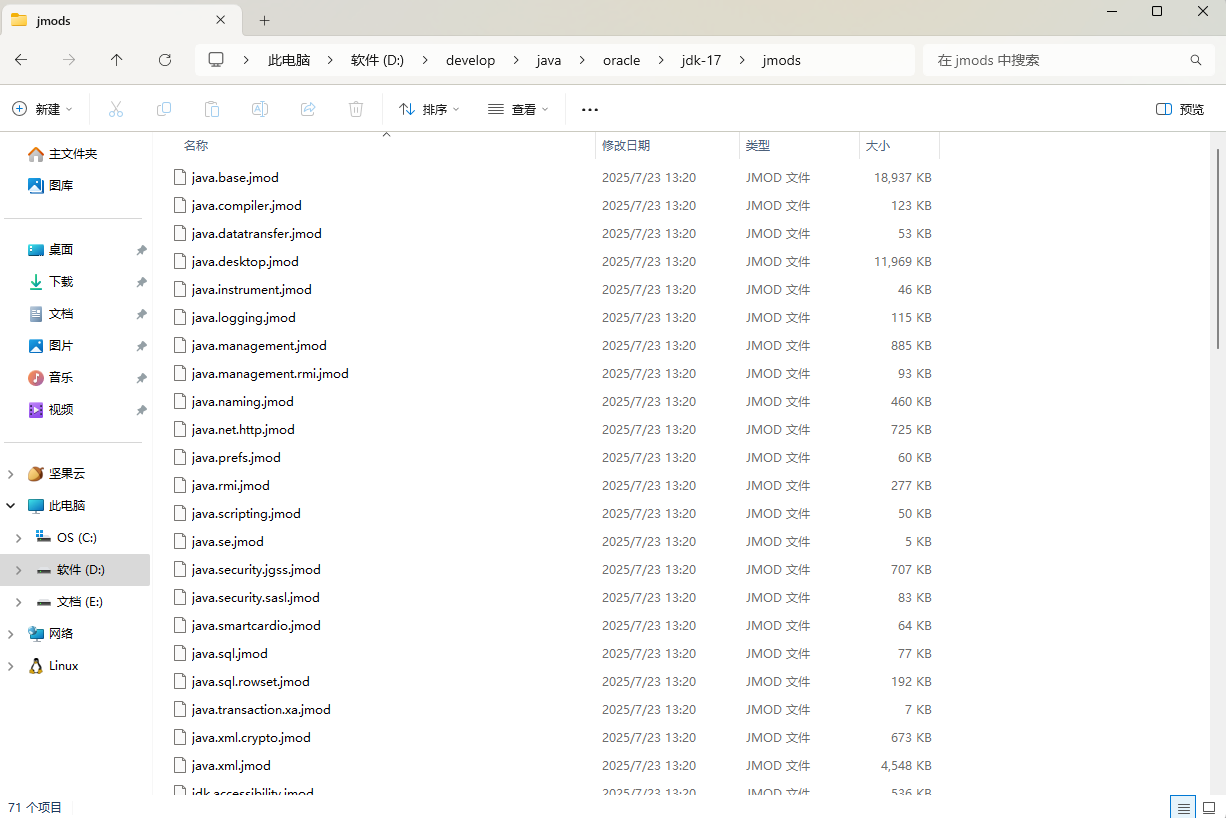
Task: Switch to details view icon
Action: point(1183,807)
